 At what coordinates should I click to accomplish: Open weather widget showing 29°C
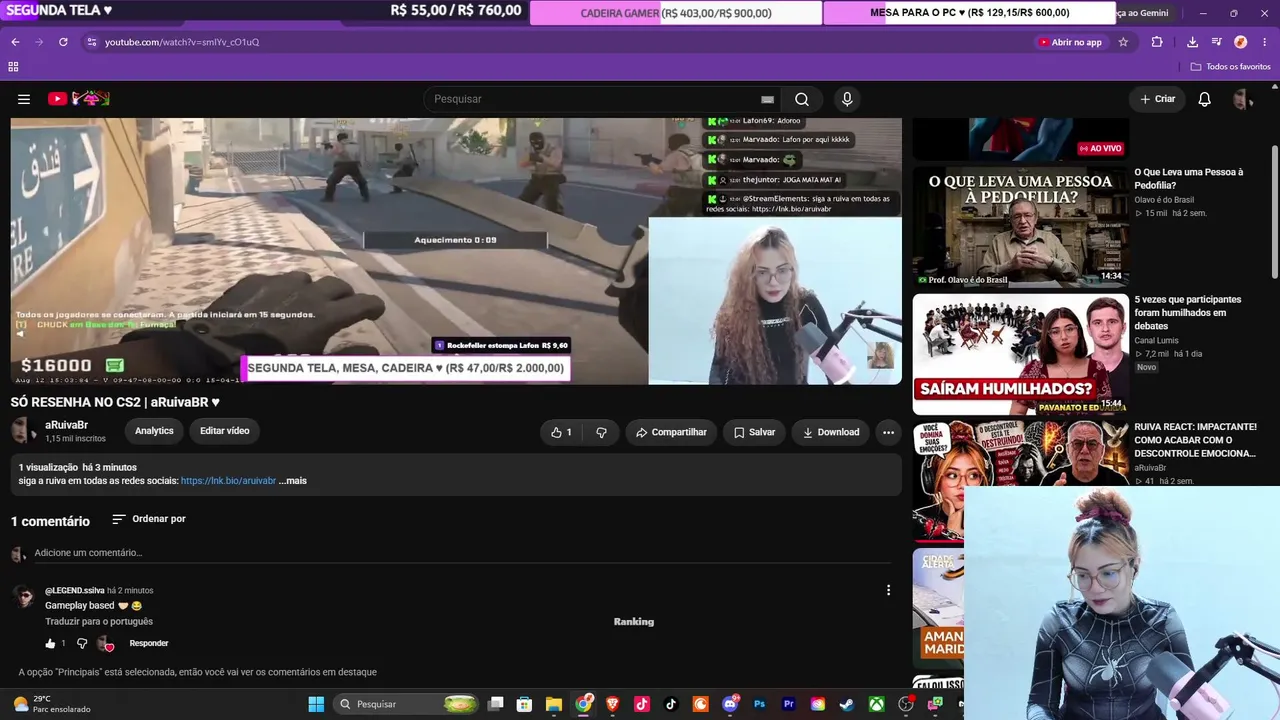coord(50,704)
